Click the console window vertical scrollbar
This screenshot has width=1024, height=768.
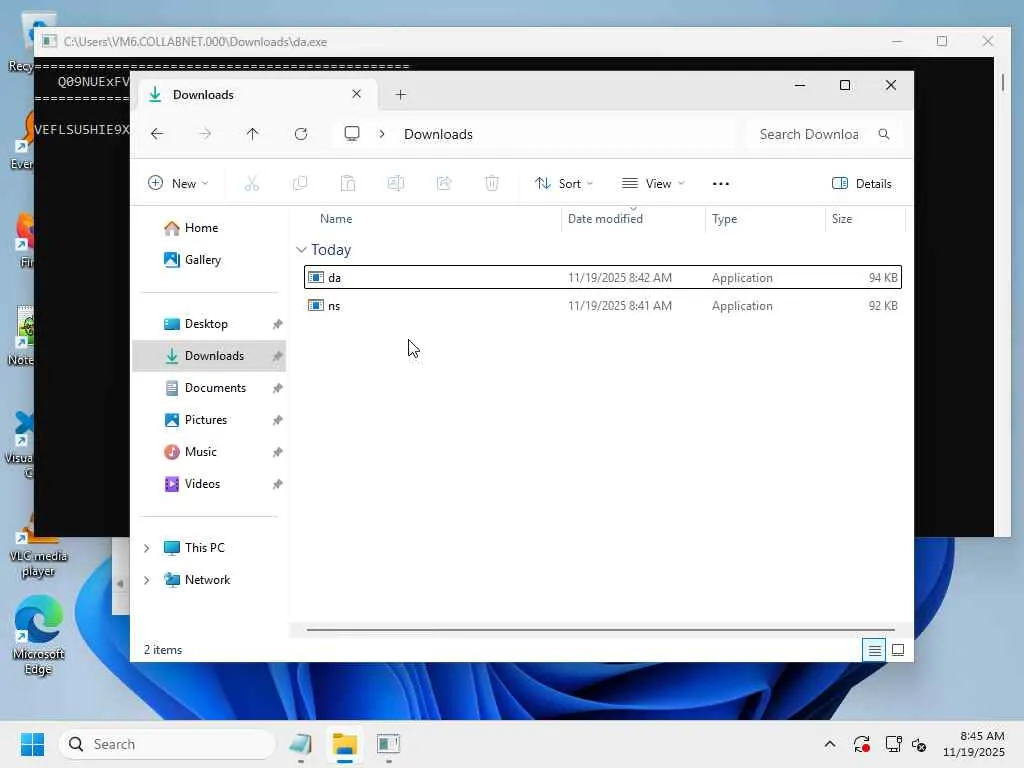(1002, 83)
